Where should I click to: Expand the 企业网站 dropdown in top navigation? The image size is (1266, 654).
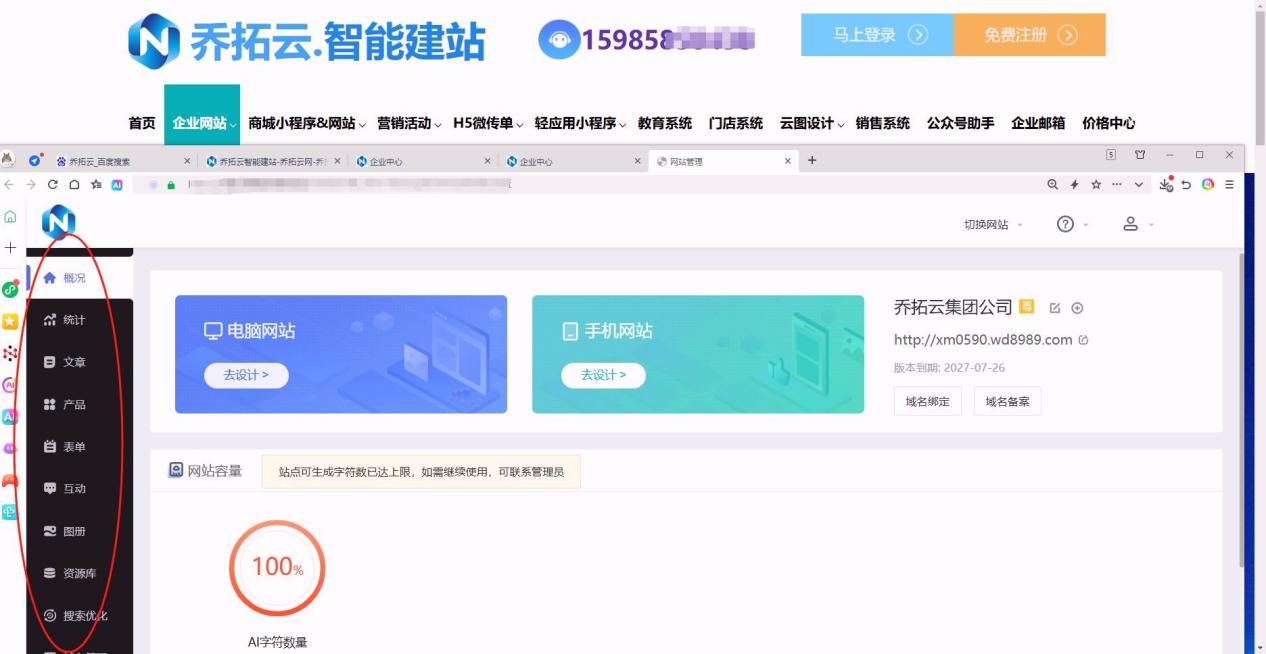click(x=202, y=123)
